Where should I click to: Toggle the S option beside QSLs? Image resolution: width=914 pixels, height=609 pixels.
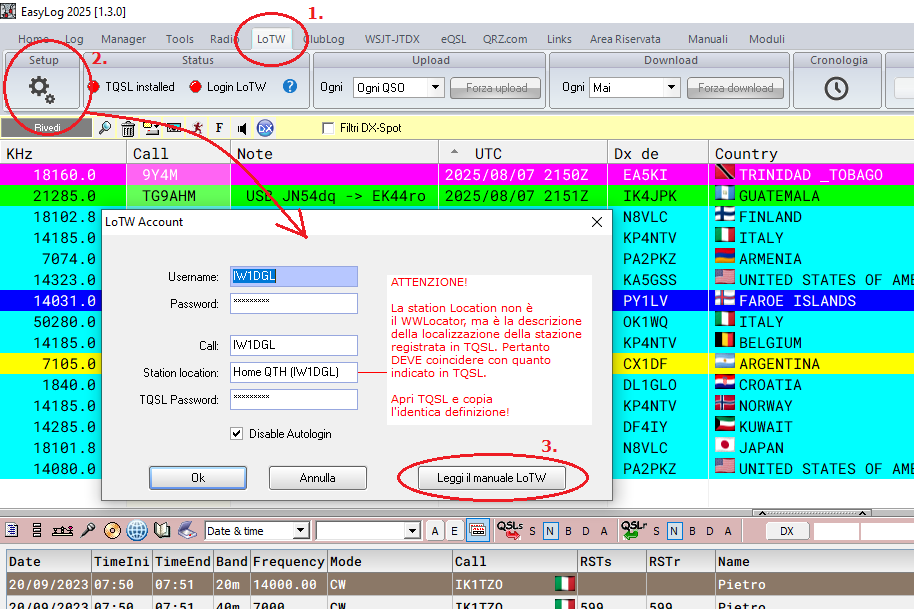(x=532, y=531)
